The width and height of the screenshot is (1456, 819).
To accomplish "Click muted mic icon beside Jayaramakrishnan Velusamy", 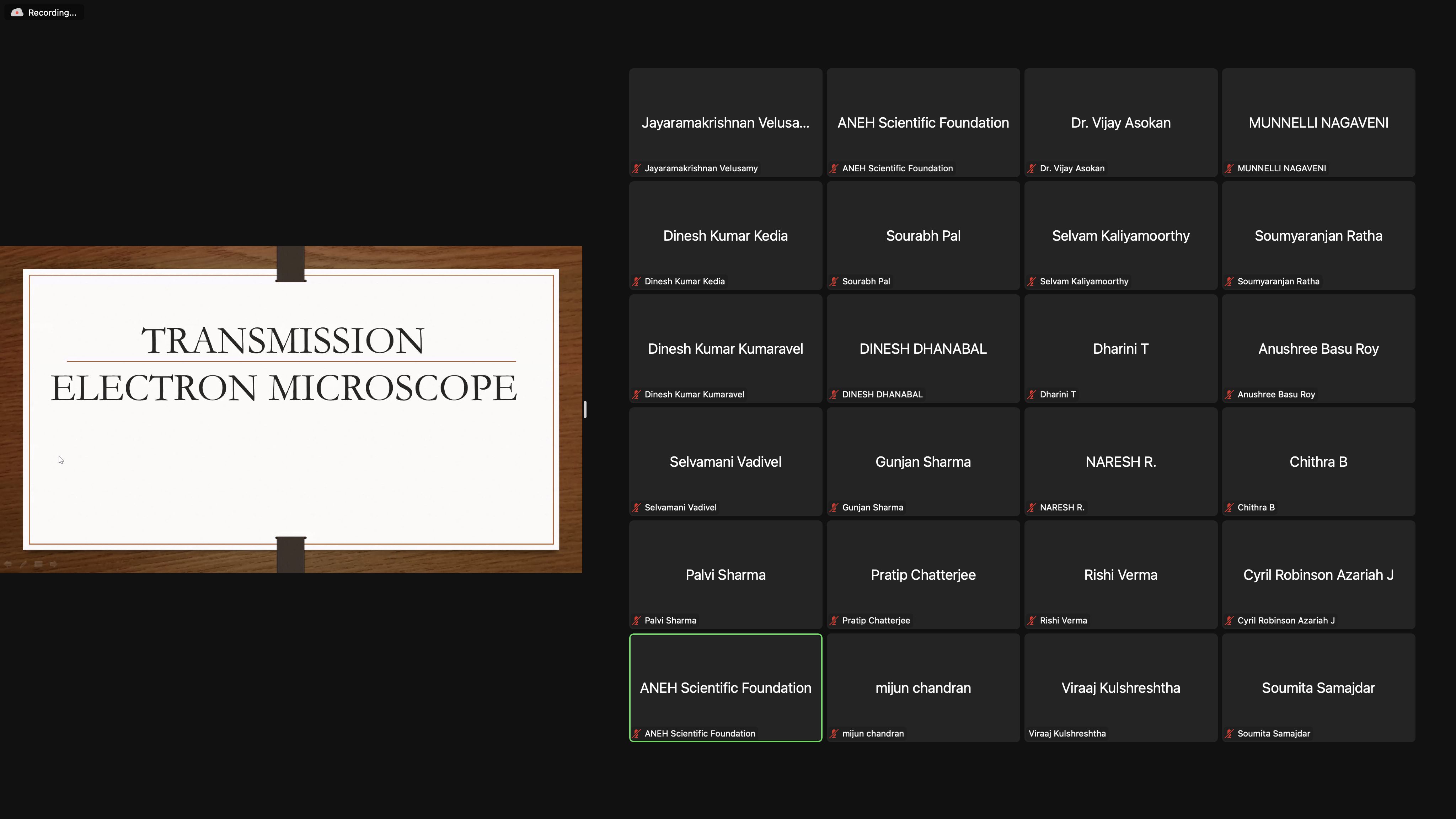I will click(x=636, y=168).
